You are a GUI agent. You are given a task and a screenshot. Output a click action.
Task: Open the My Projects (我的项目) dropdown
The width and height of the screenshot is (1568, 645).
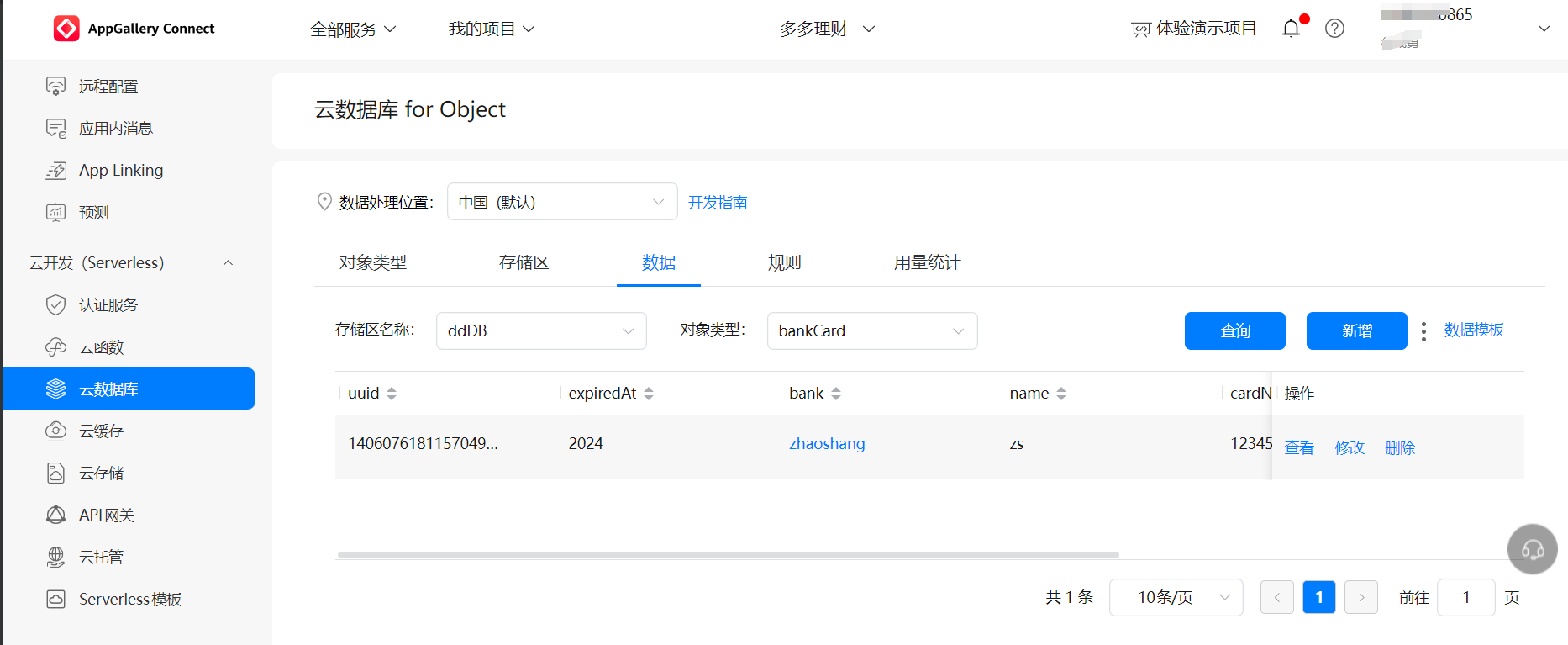tap(492, 29)
